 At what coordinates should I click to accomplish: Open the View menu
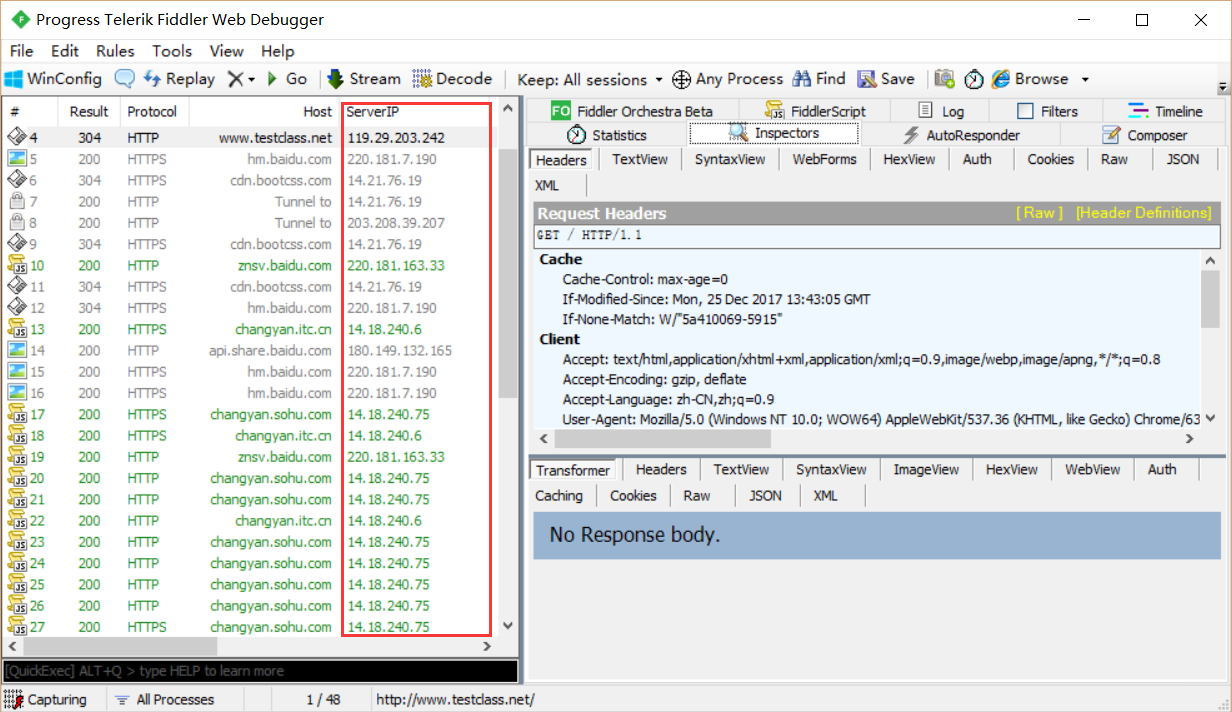click(x=227, y=51)
